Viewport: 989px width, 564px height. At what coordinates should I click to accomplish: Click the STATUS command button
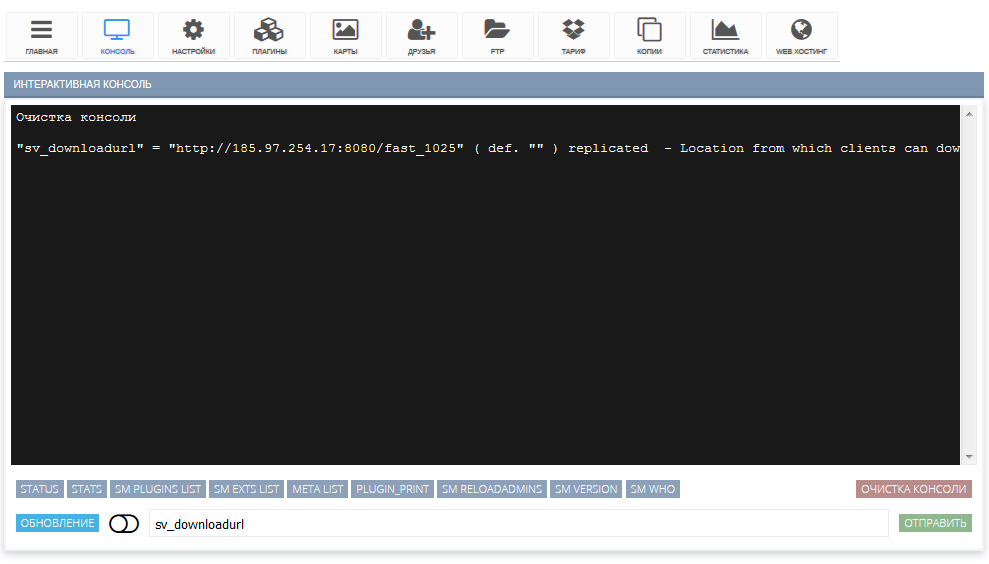pos(39,489)
